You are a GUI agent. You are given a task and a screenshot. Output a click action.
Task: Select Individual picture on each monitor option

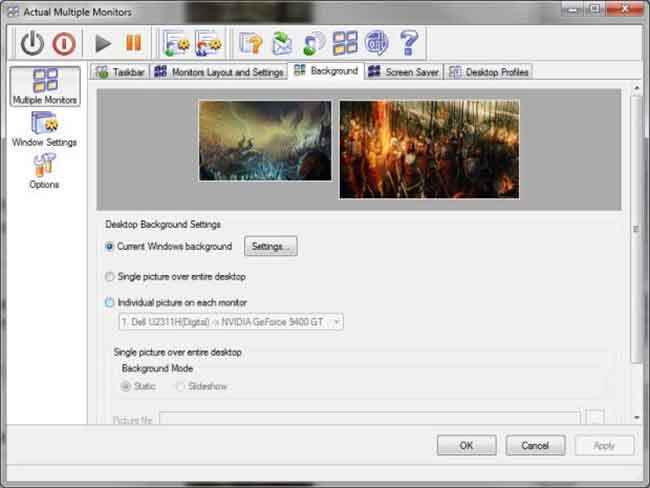pyautogui.click(x=109, y=302)
